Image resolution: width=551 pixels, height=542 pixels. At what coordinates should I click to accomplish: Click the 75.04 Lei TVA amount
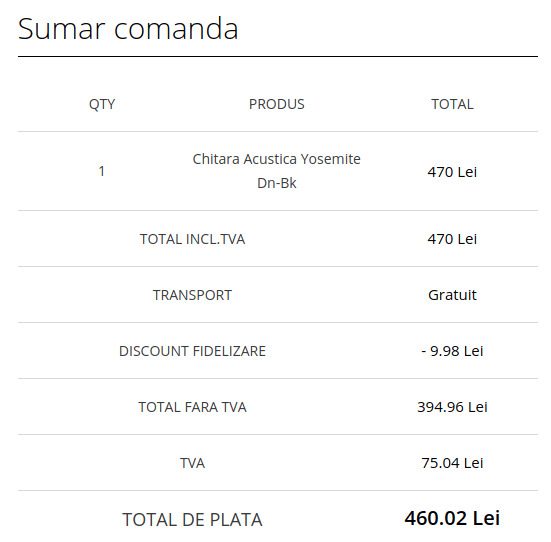point(452,463)
